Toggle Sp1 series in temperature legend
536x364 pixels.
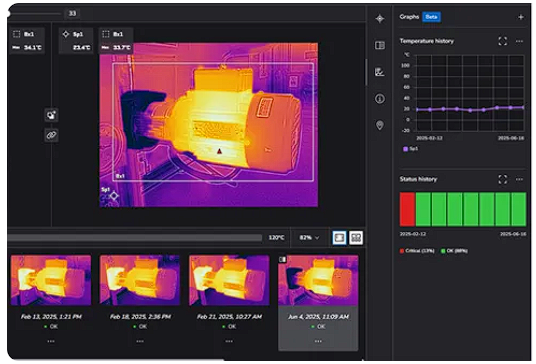(411, 149)
